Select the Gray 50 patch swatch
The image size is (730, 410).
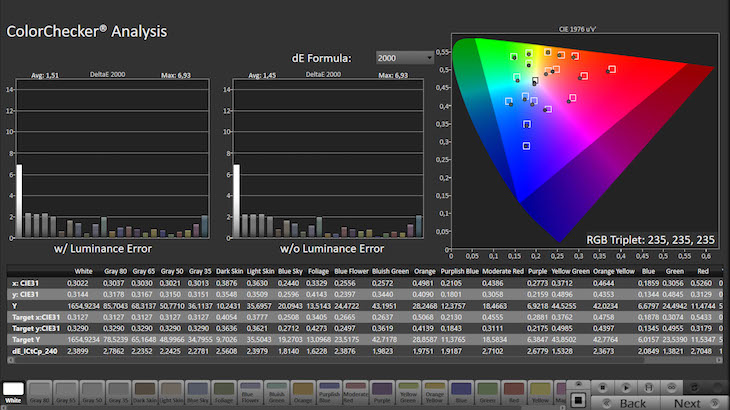[x=92, y=392]
